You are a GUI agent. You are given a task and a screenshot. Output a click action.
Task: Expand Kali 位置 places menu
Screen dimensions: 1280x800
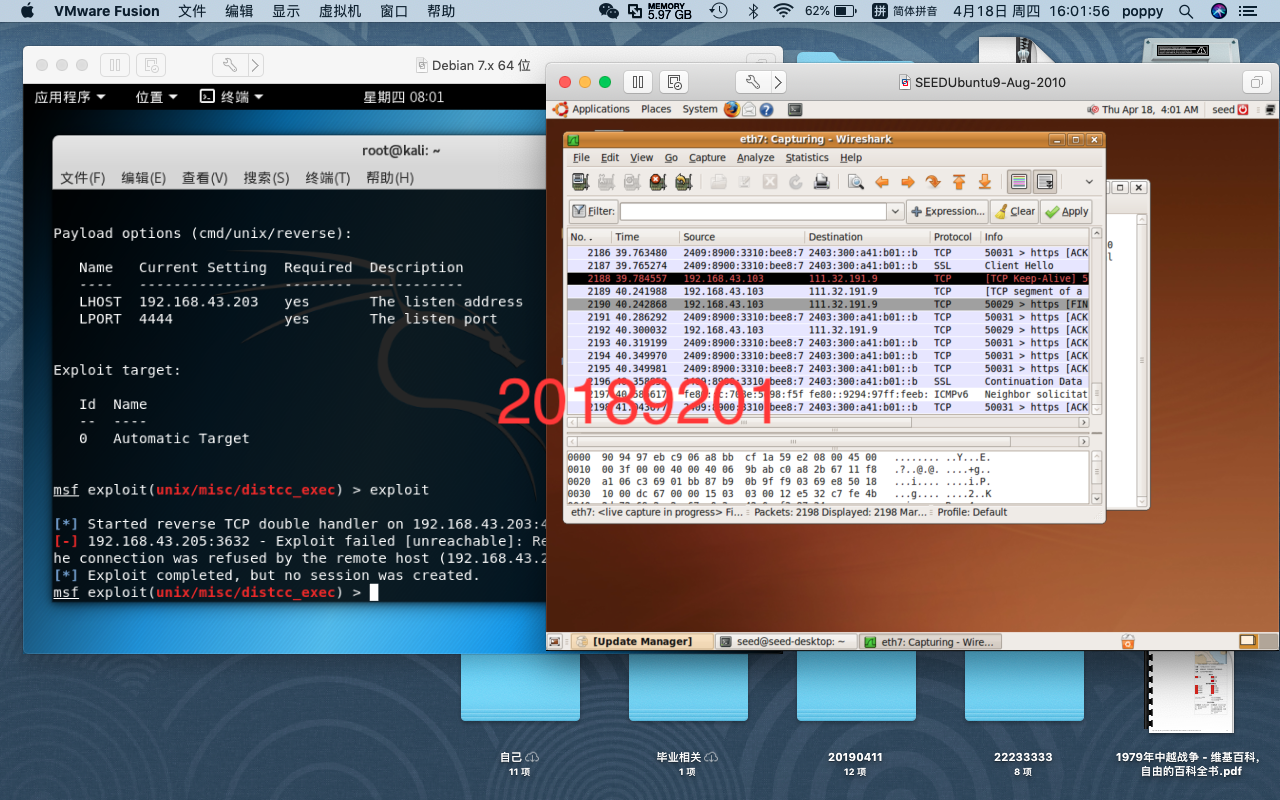point(156,97)
